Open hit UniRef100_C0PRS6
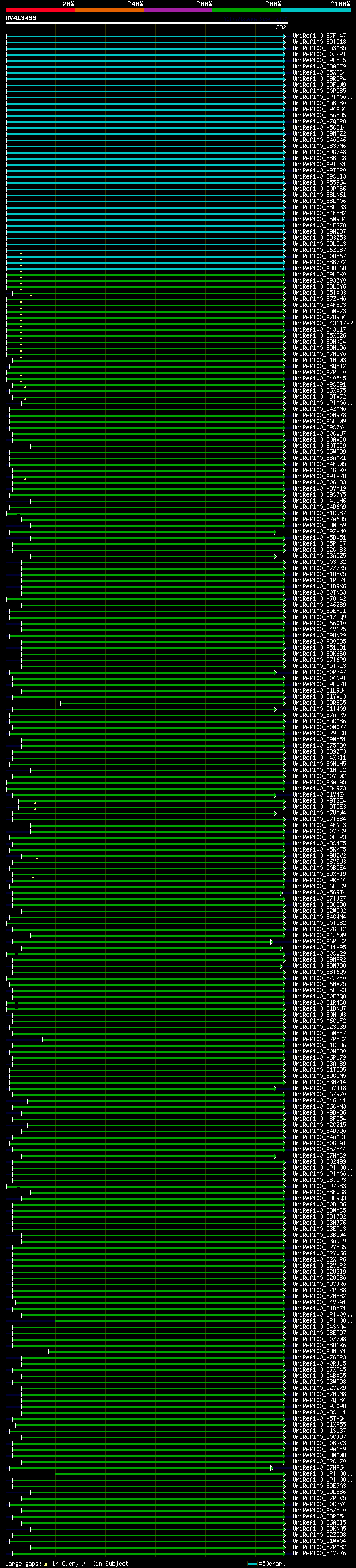The image size is (356, 1568). pos(319,189)
